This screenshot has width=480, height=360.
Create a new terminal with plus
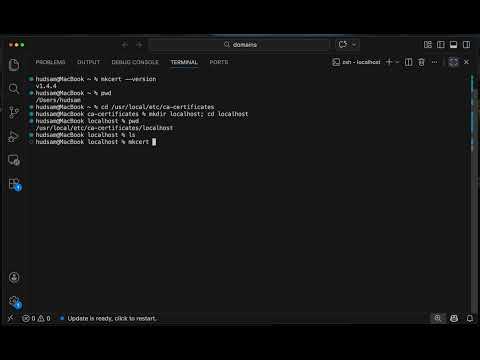click(x=389, y=62)
